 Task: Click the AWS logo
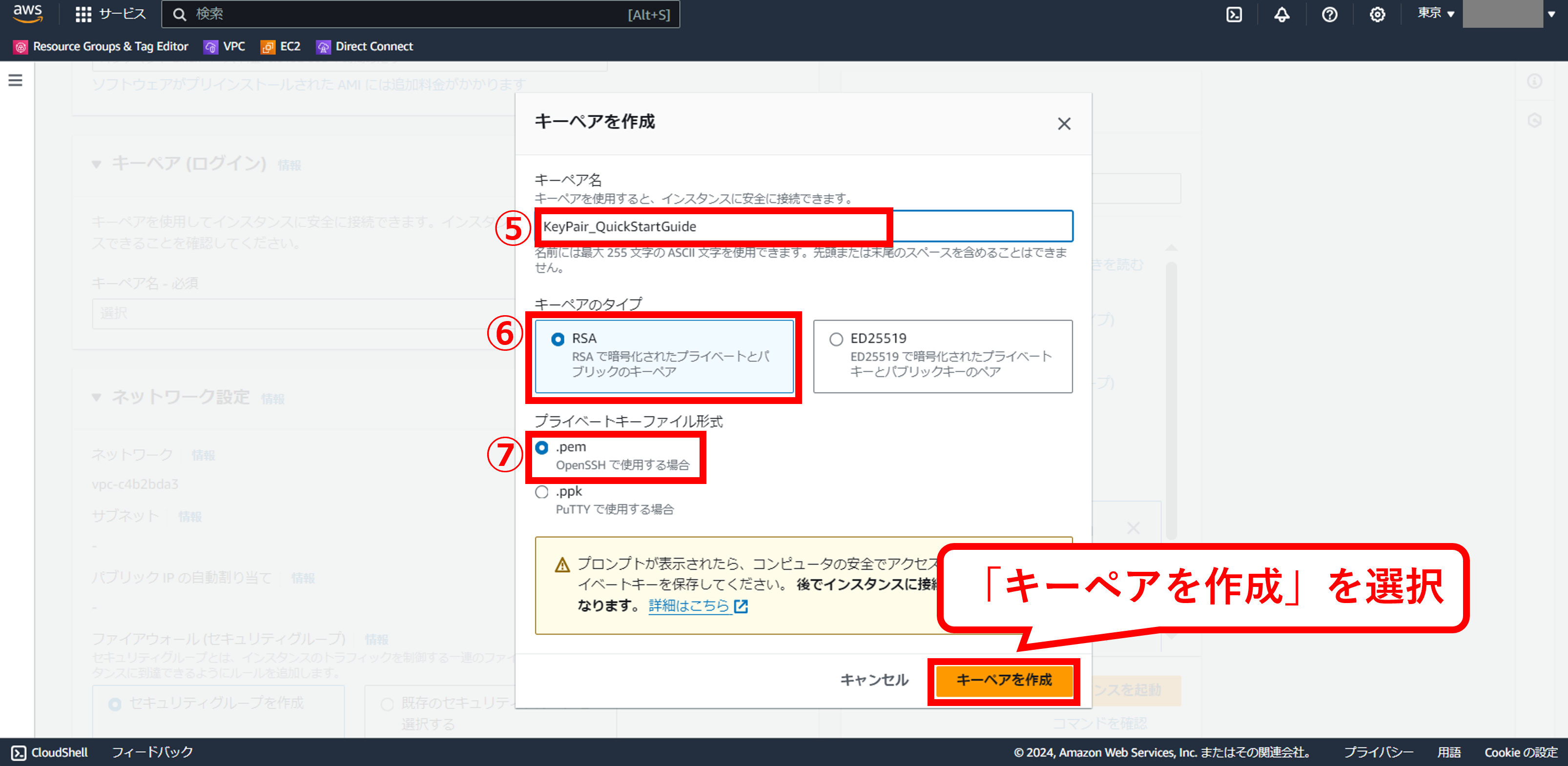click(x=28, y=13)
